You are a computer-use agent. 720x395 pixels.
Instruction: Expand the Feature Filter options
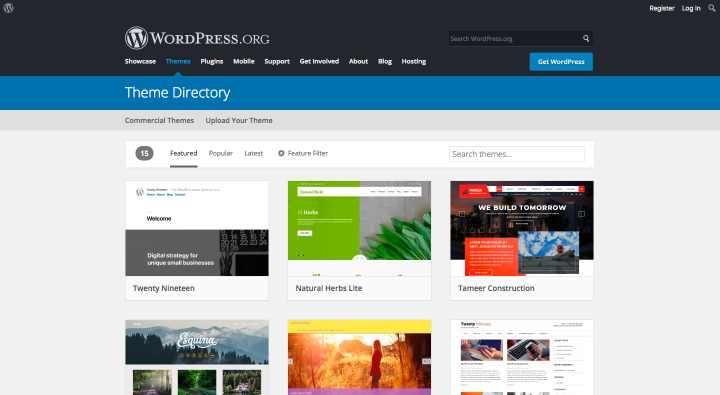(x=303, y=153)
